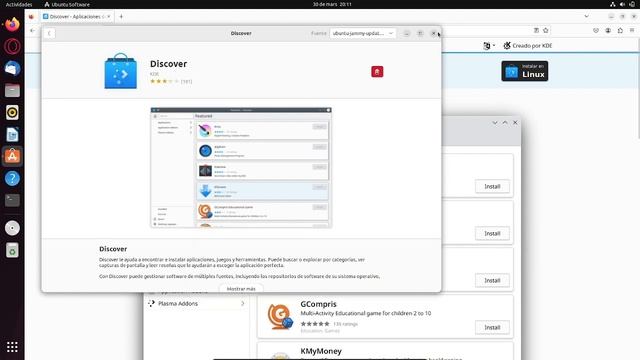The height and width of the screenshot is (360, 640).
Task: Click the Discover description heading
Action: tap(113, 249)
